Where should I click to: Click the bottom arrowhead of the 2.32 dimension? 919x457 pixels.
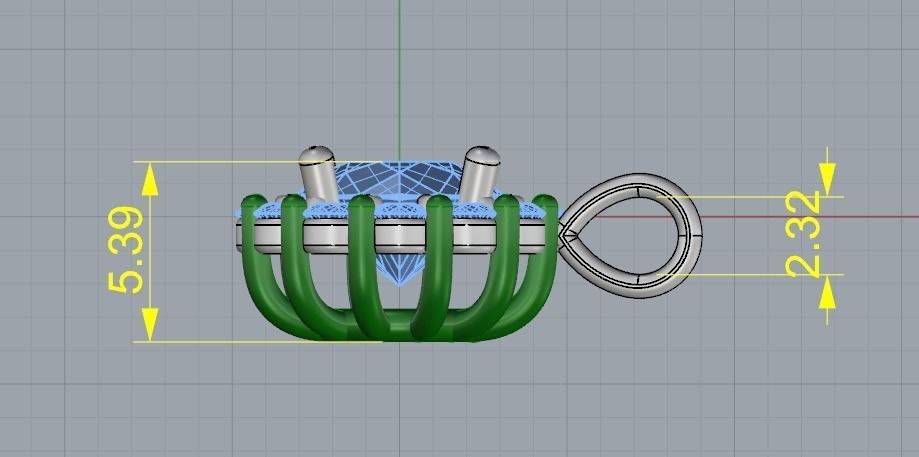(x=827, y=291)
